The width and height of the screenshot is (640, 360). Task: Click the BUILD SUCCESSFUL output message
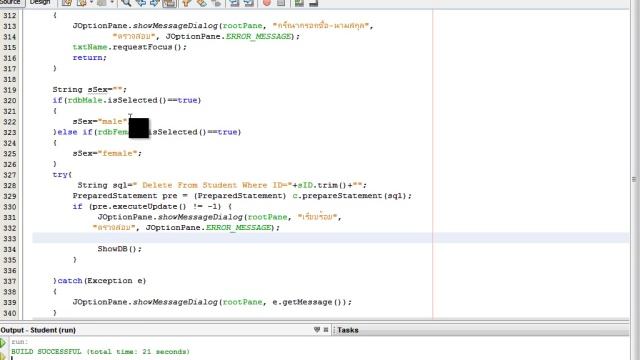pos(100,351)
